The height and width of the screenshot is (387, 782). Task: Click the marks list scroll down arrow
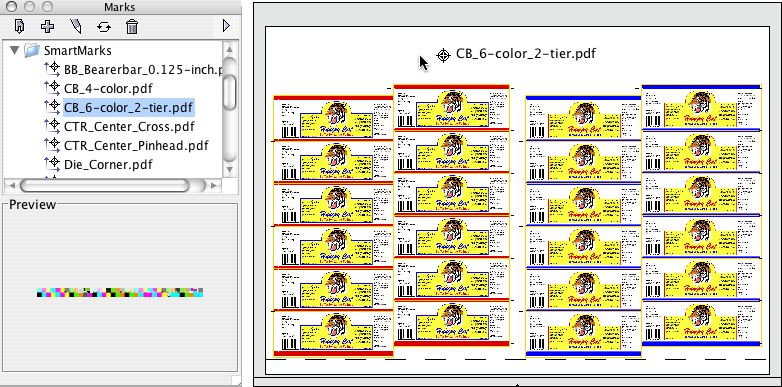[x=229, y=170]
